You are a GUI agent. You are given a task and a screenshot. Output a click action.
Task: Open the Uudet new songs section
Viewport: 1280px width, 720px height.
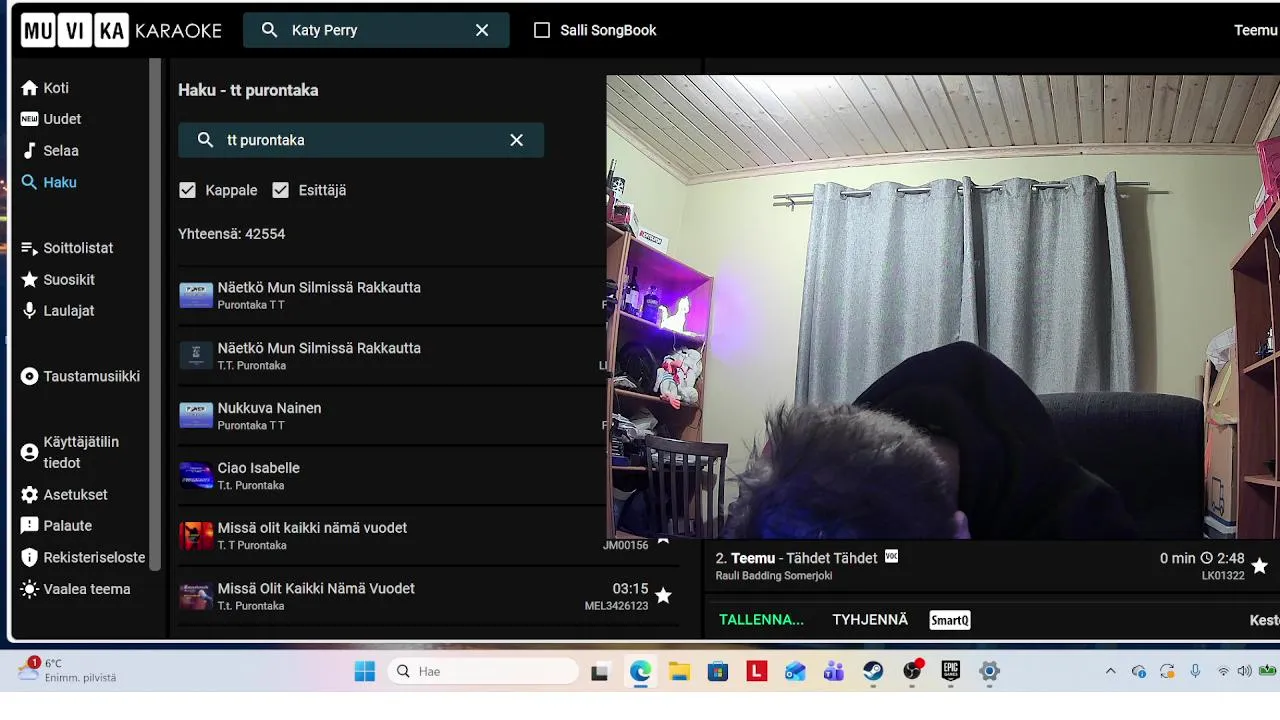(51, 119)
